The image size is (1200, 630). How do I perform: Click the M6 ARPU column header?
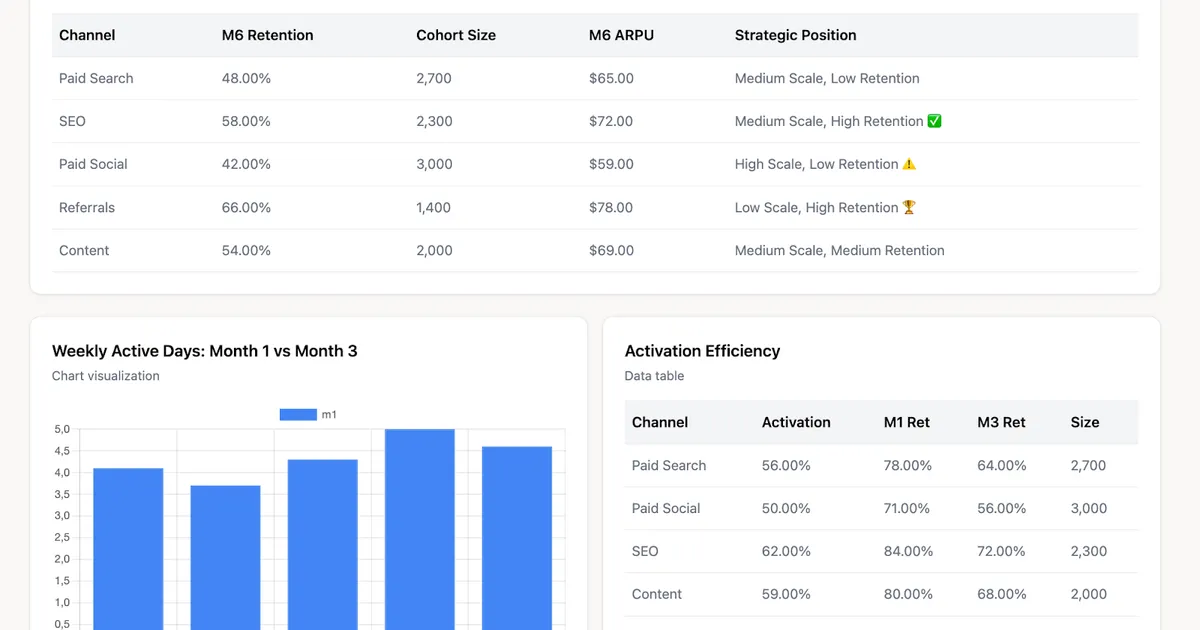pos(619,35)
